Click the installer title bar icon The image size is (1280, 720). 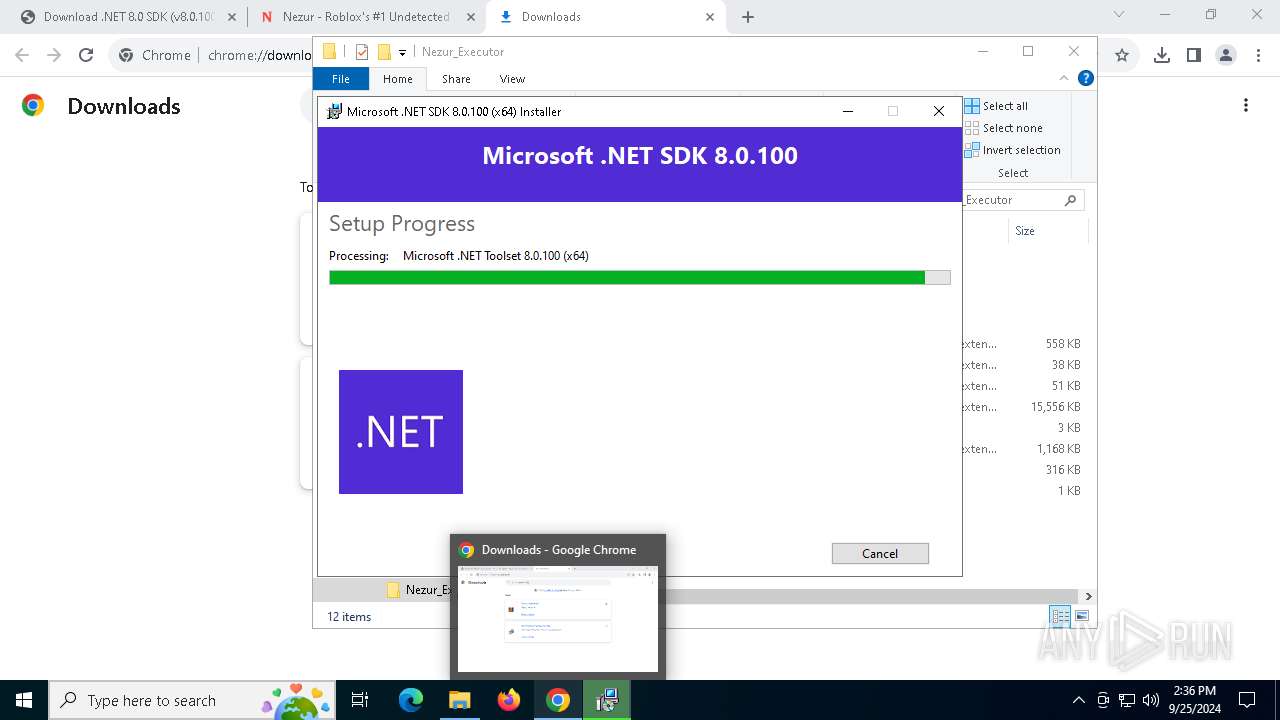335,111
